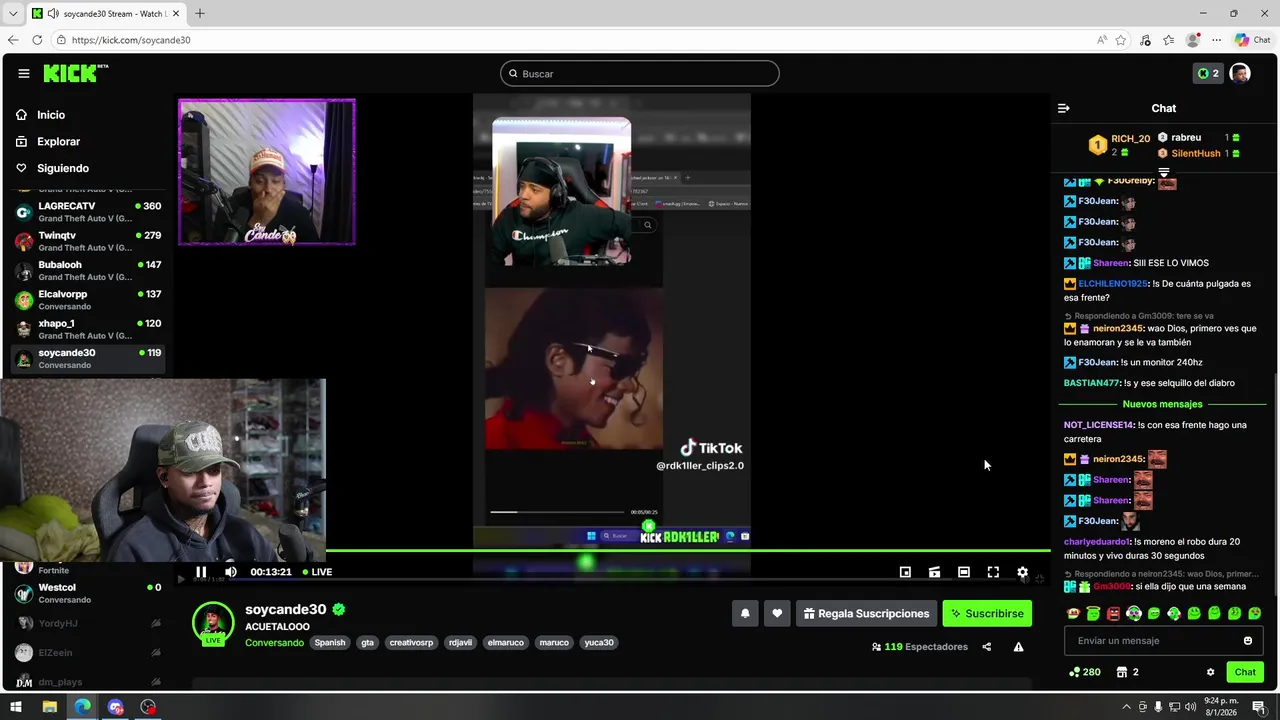The image size is (1280, 720).
Task: Select the yuca30 tag
Action: (599, 643)
